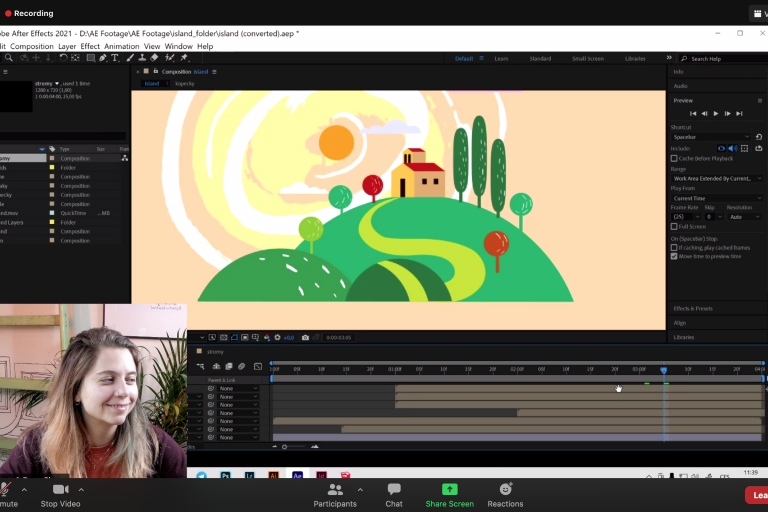
Task: Reset the preview shortcut settings
Action: 759,136
